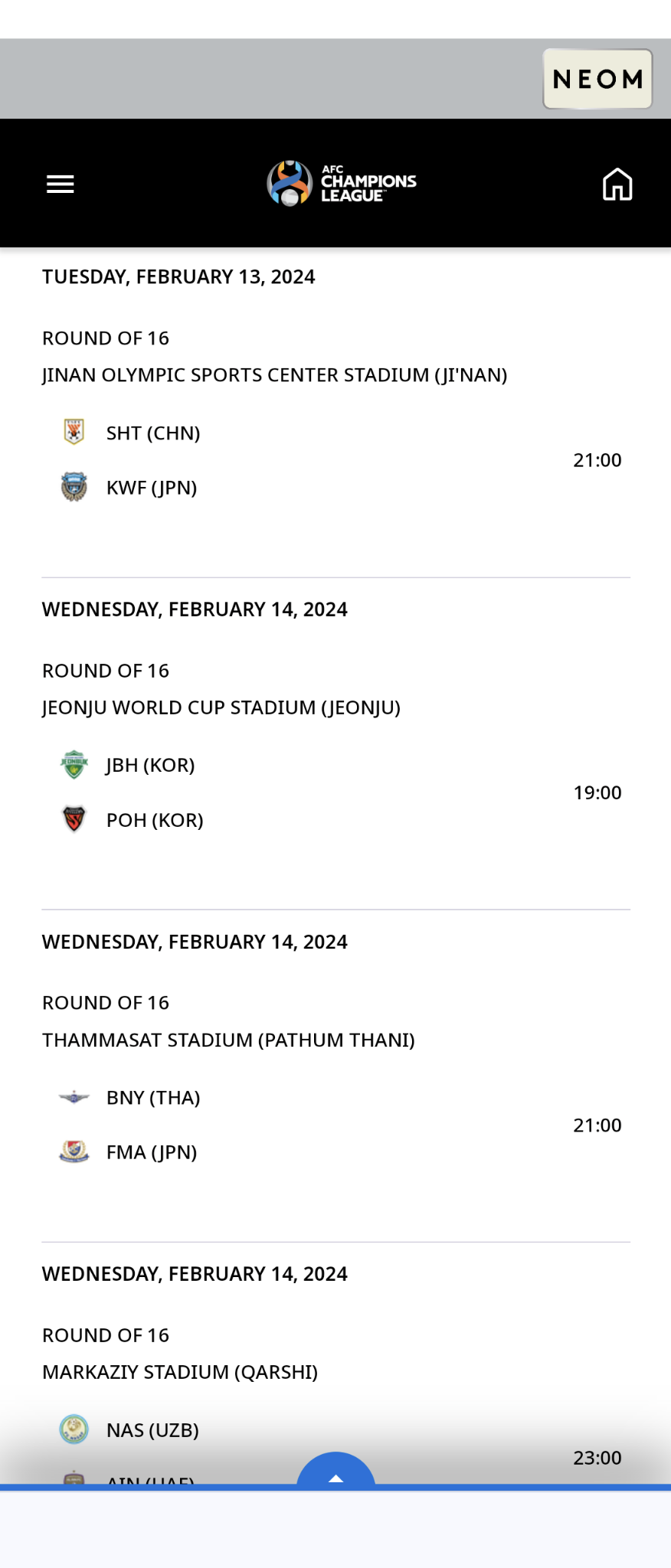
Task: Tap Jinan Olympic Sports Center Stadium venue
Action: [x=274, y=375]
